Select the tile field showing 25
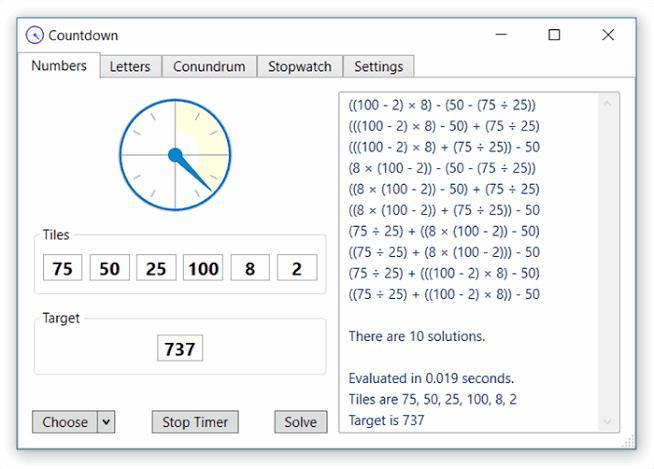The image size is (654, 469). pyautogui.click(x=156, y=268)
